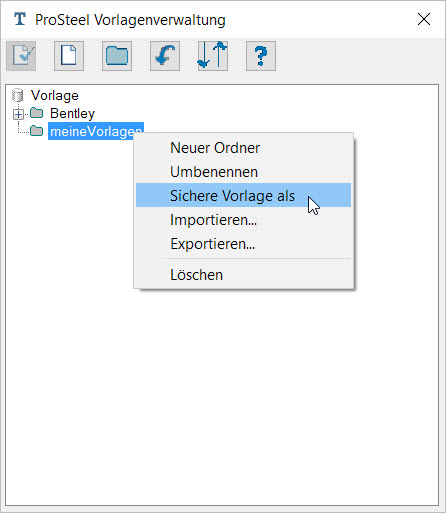Open help via the question mark icon
446x513 pixels.
(x=261, y=56)
